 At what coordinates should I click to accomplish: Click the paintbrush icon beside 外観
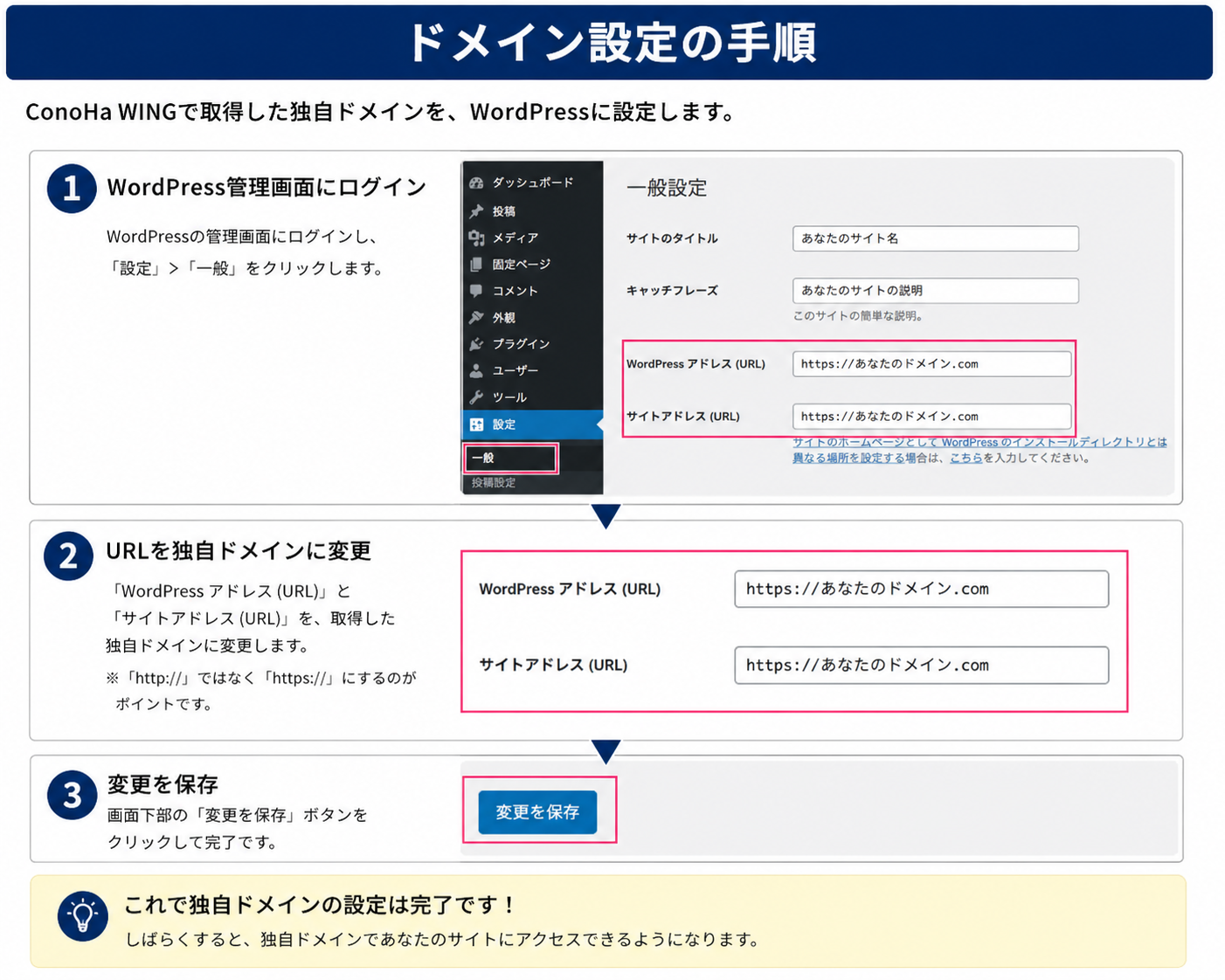(476, 317)
